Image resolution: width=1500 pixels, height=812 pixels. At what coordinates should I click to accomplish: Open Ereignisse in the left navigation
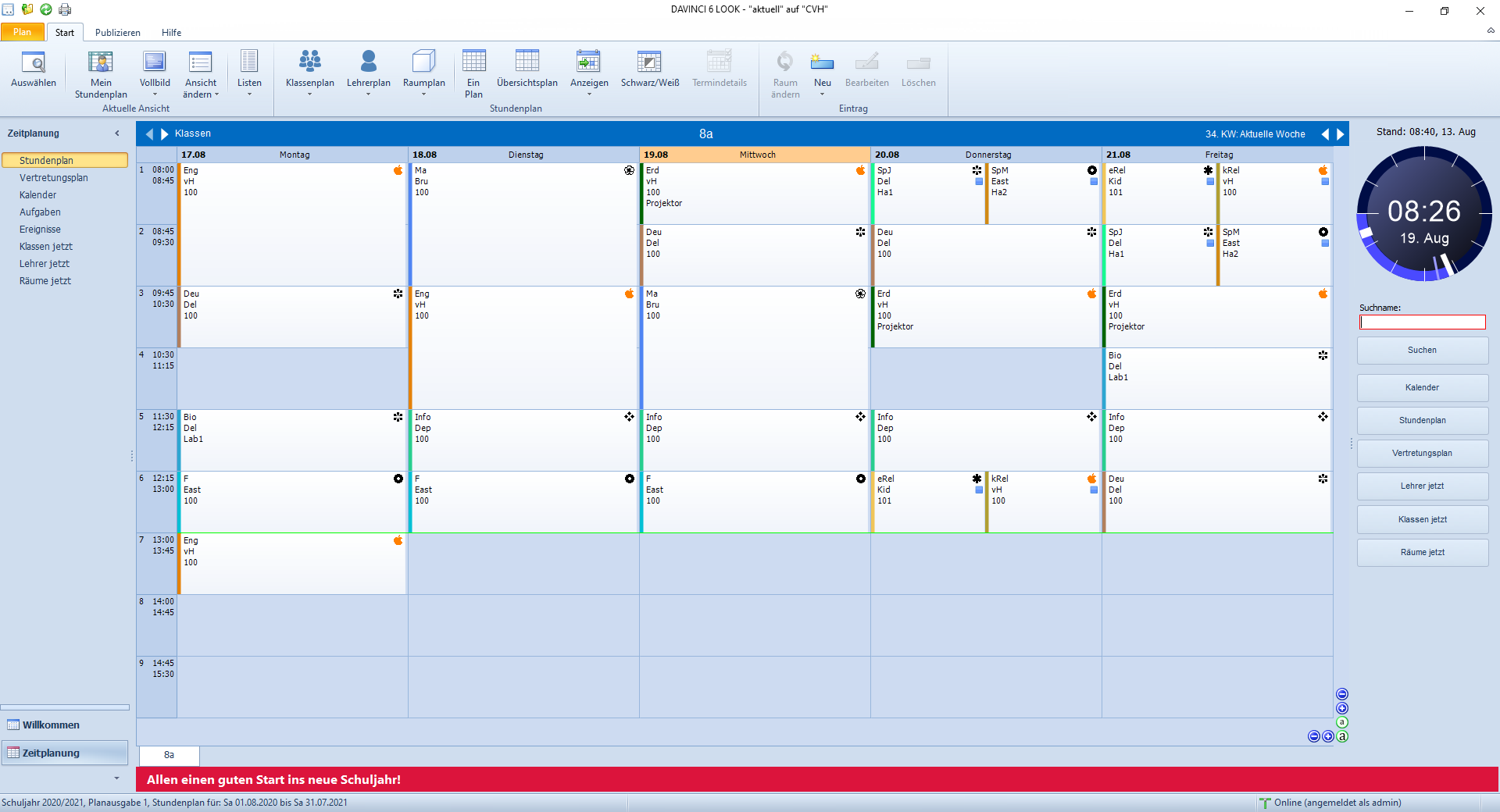[40, 230]
